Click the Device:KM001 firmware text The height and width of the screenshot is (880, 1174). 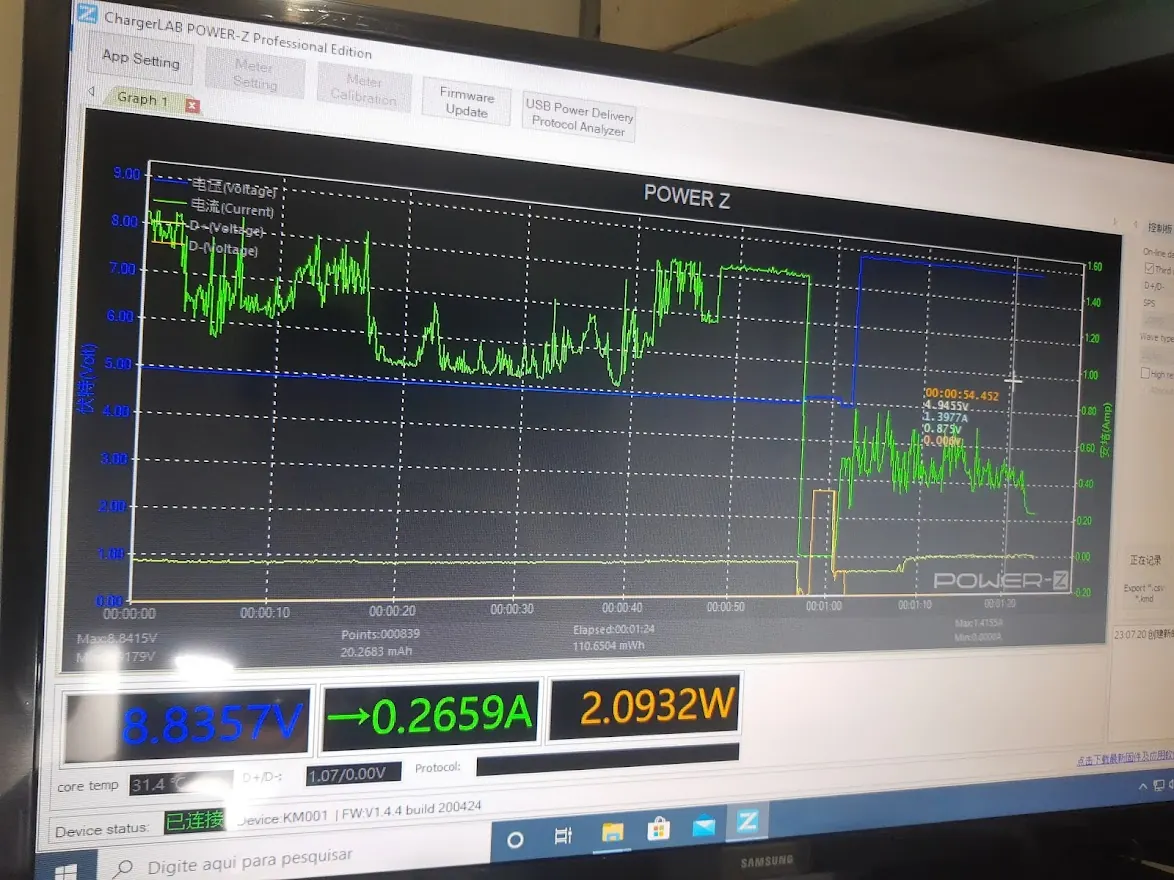pos(359,813)
